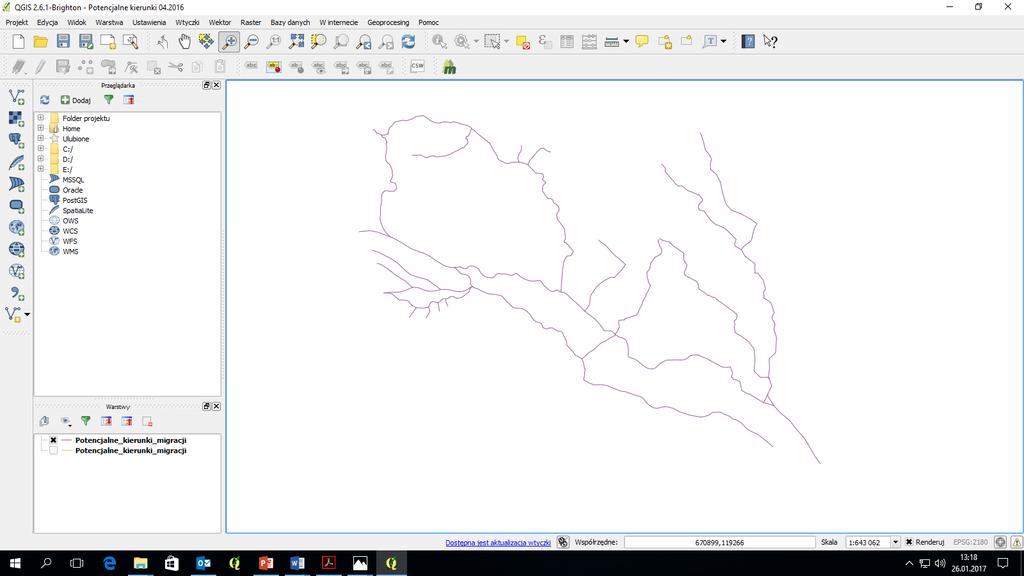The height and width of the screenshot is (576, 1024).
Task: Select the PostGIS entry in browser tree
Action: point(74,200)
